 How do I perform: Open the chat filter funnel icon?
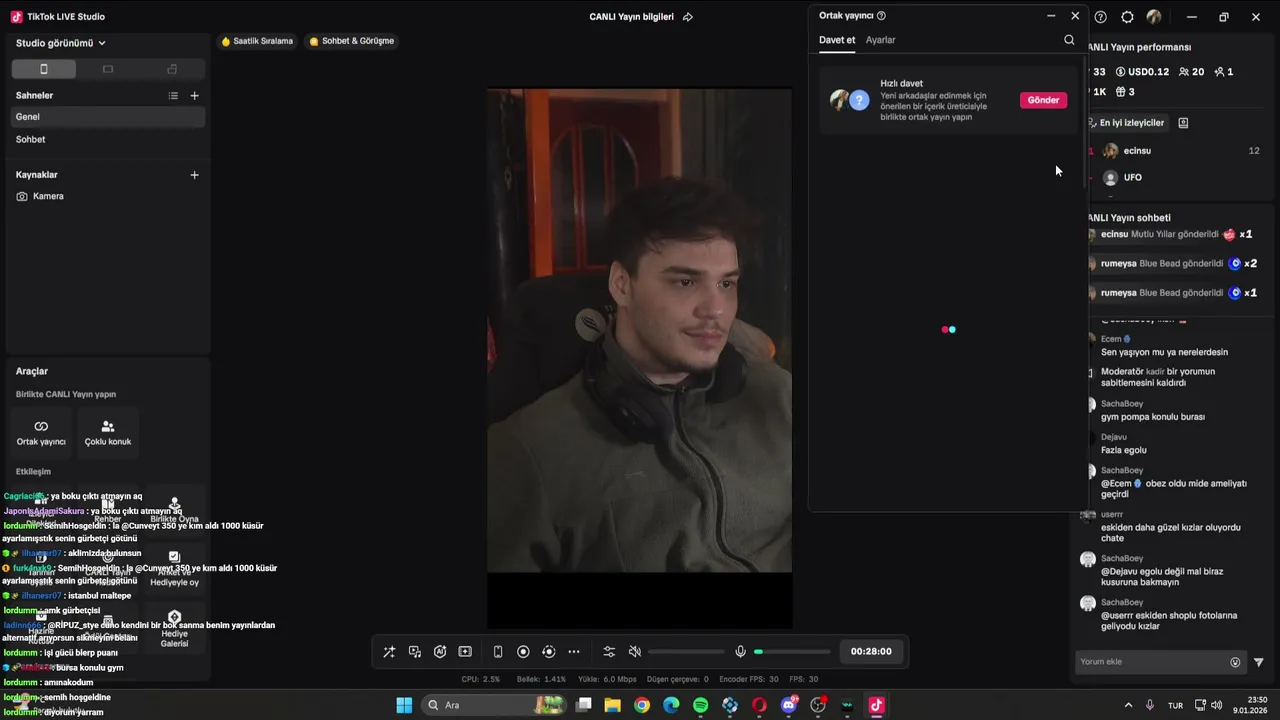(1259, 662)
